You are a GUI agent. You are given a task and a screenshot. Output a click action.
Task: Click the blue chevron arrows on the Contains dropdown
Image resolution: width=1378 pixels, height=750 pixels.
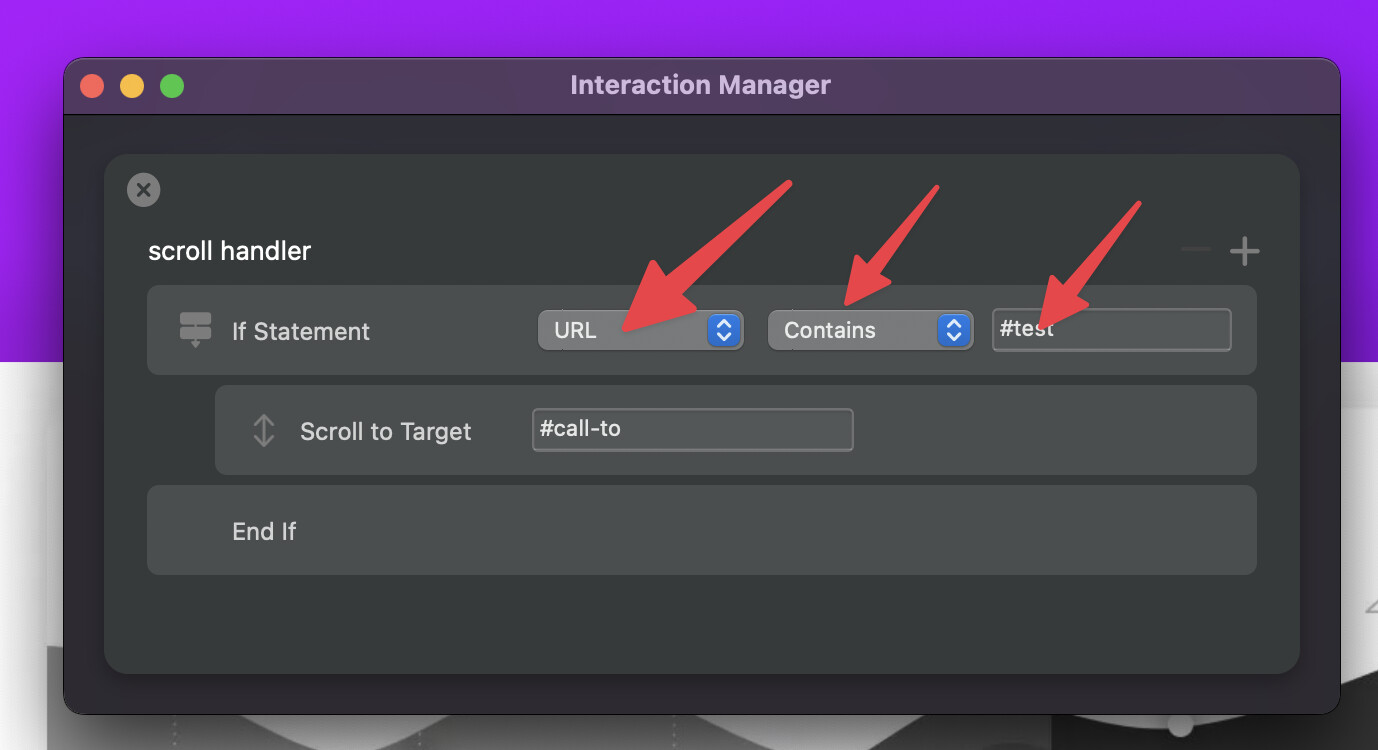click(x=953, y=330)
